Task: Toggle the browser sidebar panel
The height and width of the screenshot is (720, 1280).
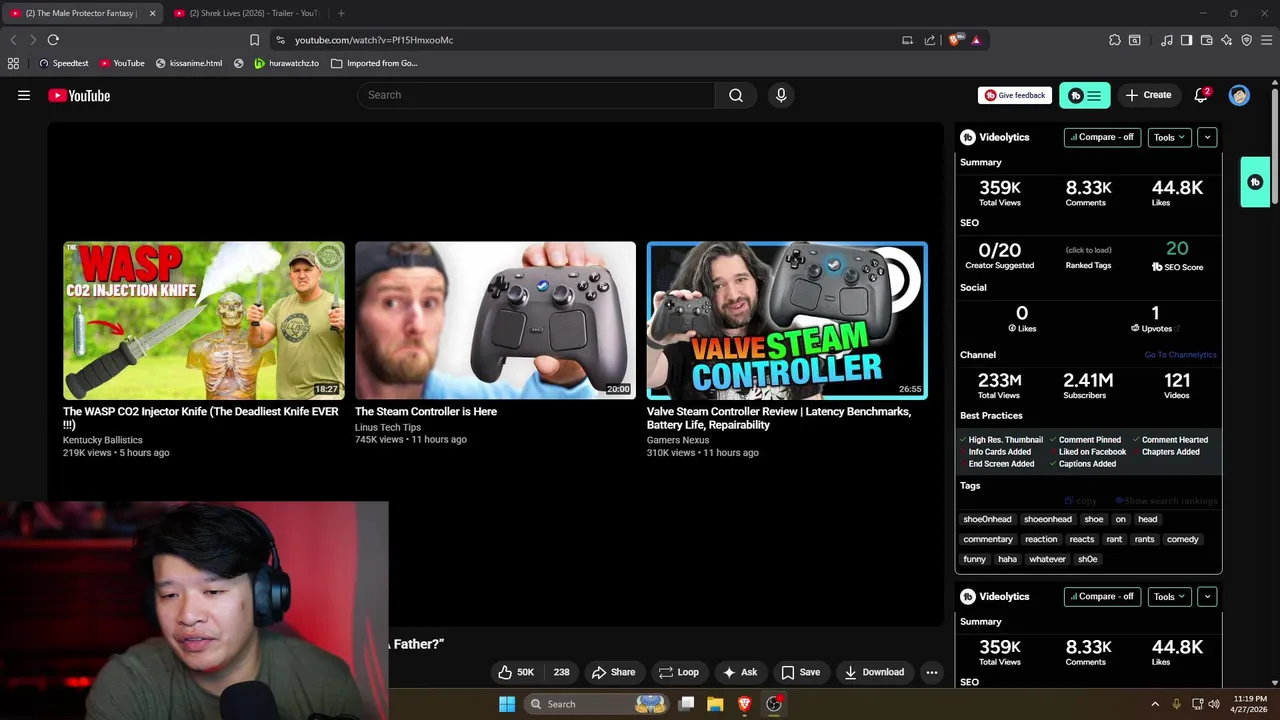Action: pyautogui.click(x=1186, y=40)
